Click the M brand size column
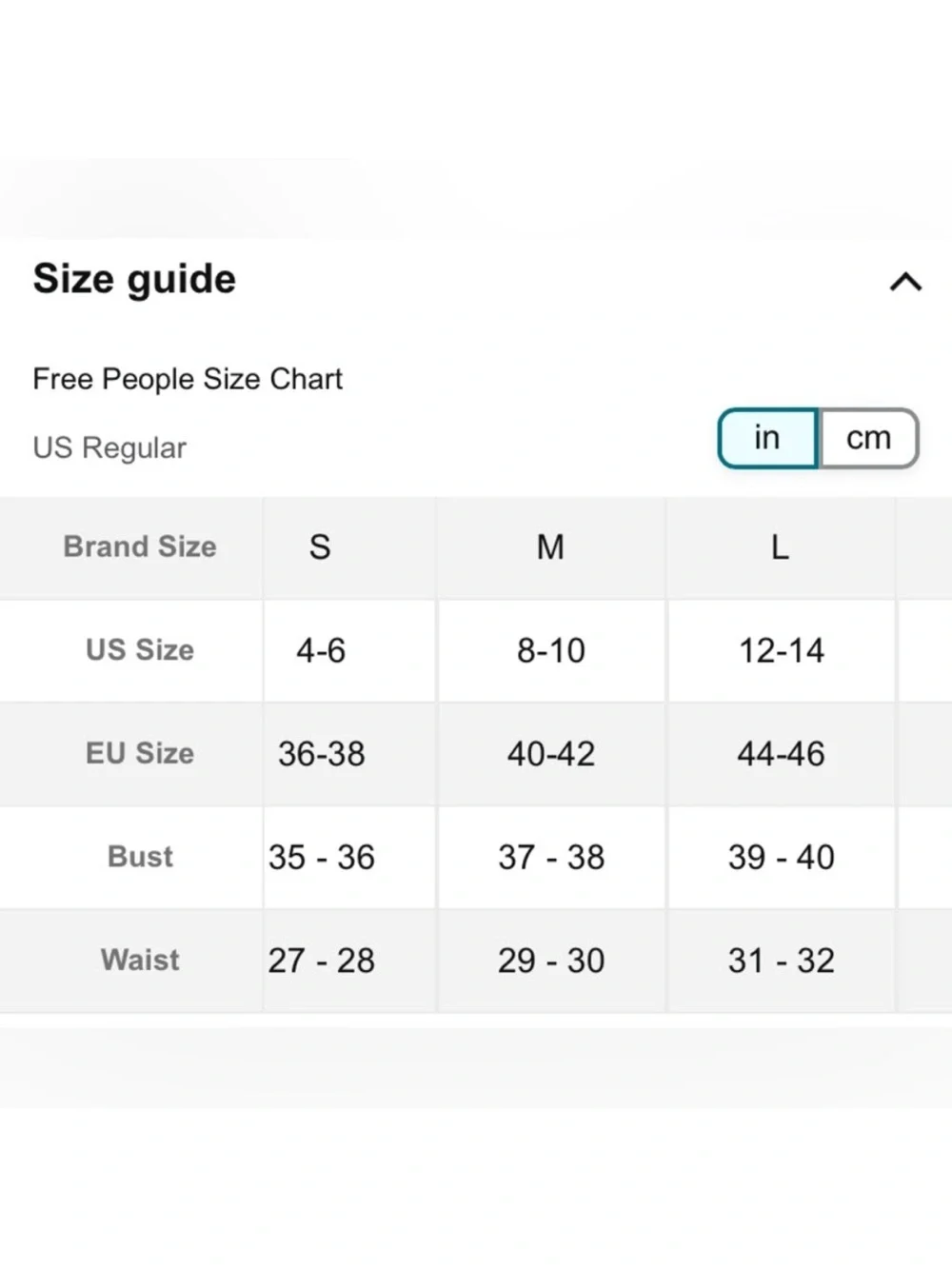Screen dimensions: 952x1269 [551, 547]
